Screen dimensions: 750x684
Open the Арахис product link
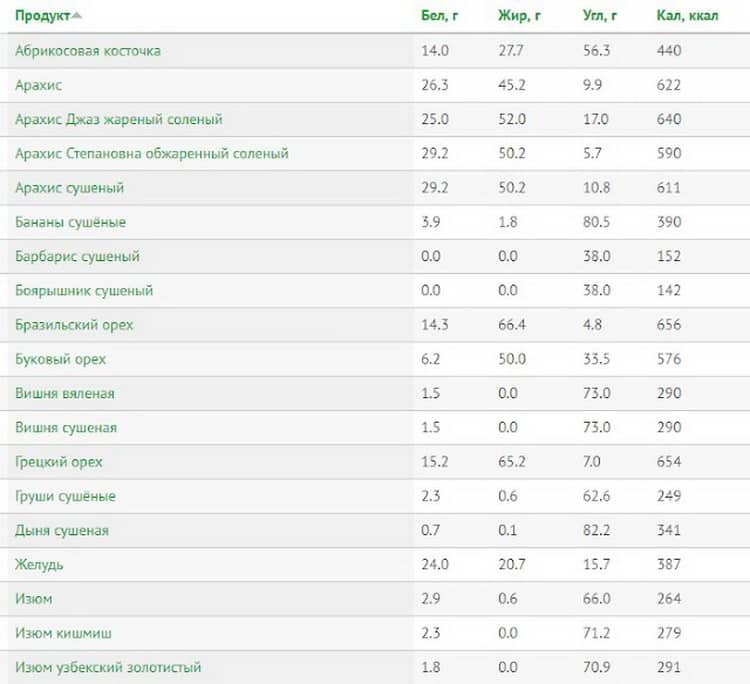(38, 85)
